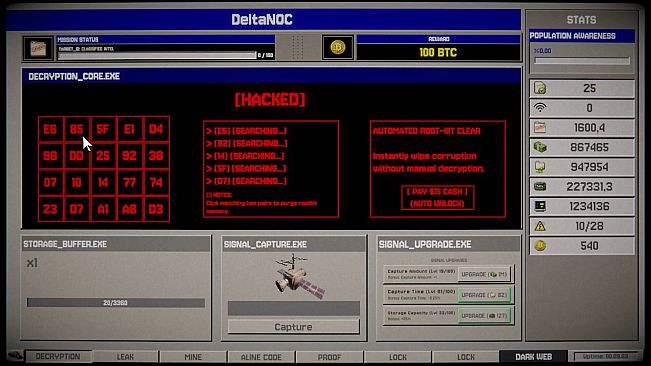Select hex cell D4

[x=156, y=129]
